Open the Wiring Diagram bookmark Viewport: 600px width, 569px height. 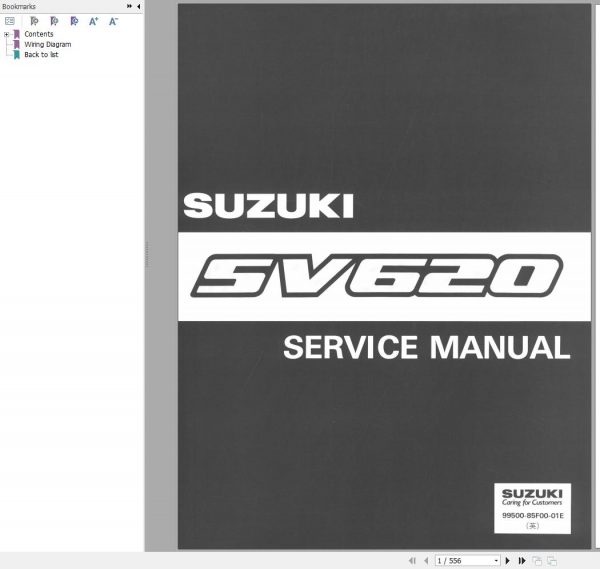[48, 44]
